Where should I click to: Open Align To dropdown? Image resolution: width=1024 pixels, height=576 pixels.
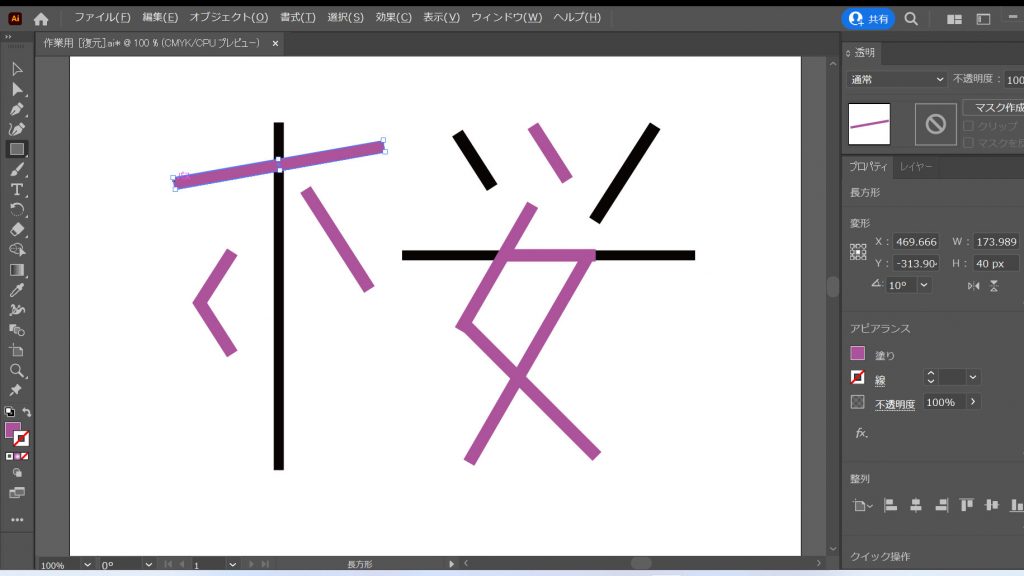point(862,505)
